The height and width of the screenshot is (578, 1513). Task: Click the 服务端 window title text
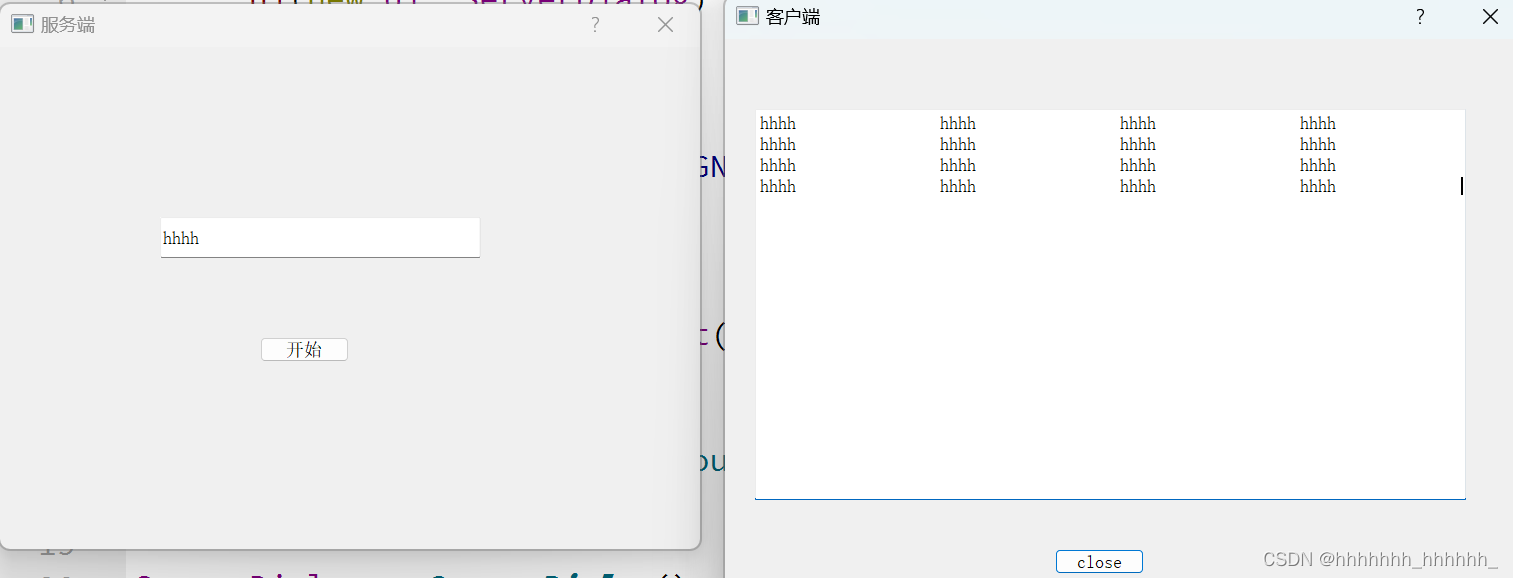click(x=60, y=23)
